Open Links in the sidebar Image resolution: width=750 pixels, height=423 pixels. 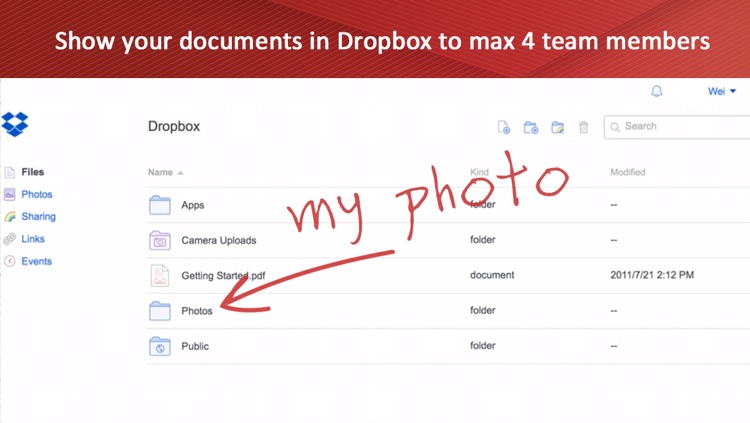point(33,239)
